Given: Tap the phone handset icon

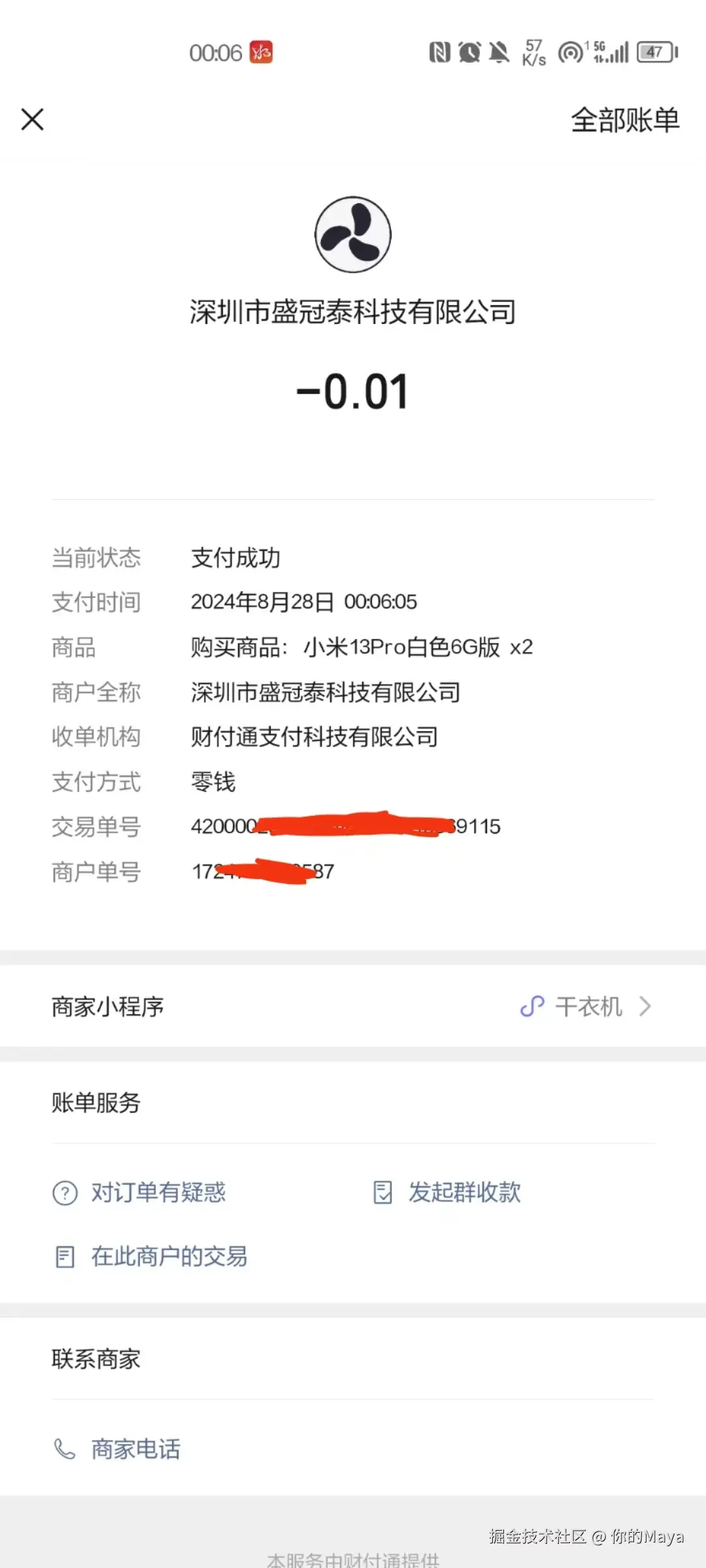Looking at the screenshot, I should (64, 1449).
